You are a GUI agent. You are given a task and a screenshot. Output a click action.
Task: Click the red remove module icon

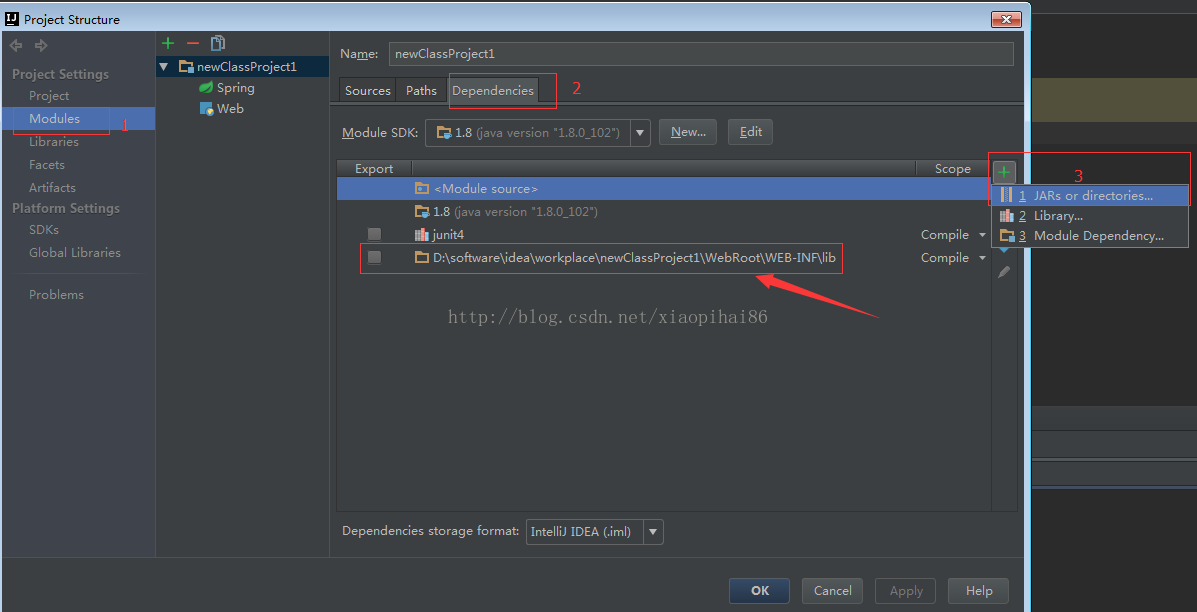[x=193, y=43]
